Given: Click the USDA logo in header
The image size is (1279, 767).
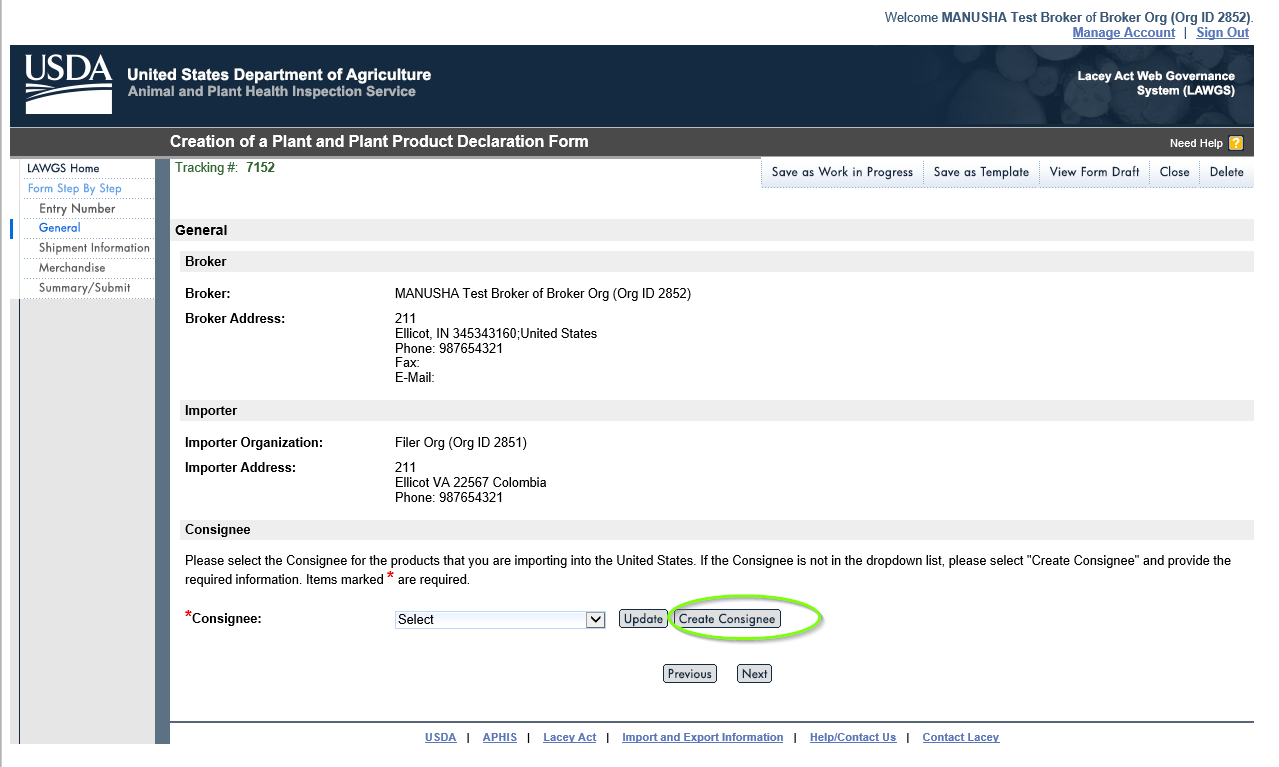Looking at the screenshot, I should (68, 84).
